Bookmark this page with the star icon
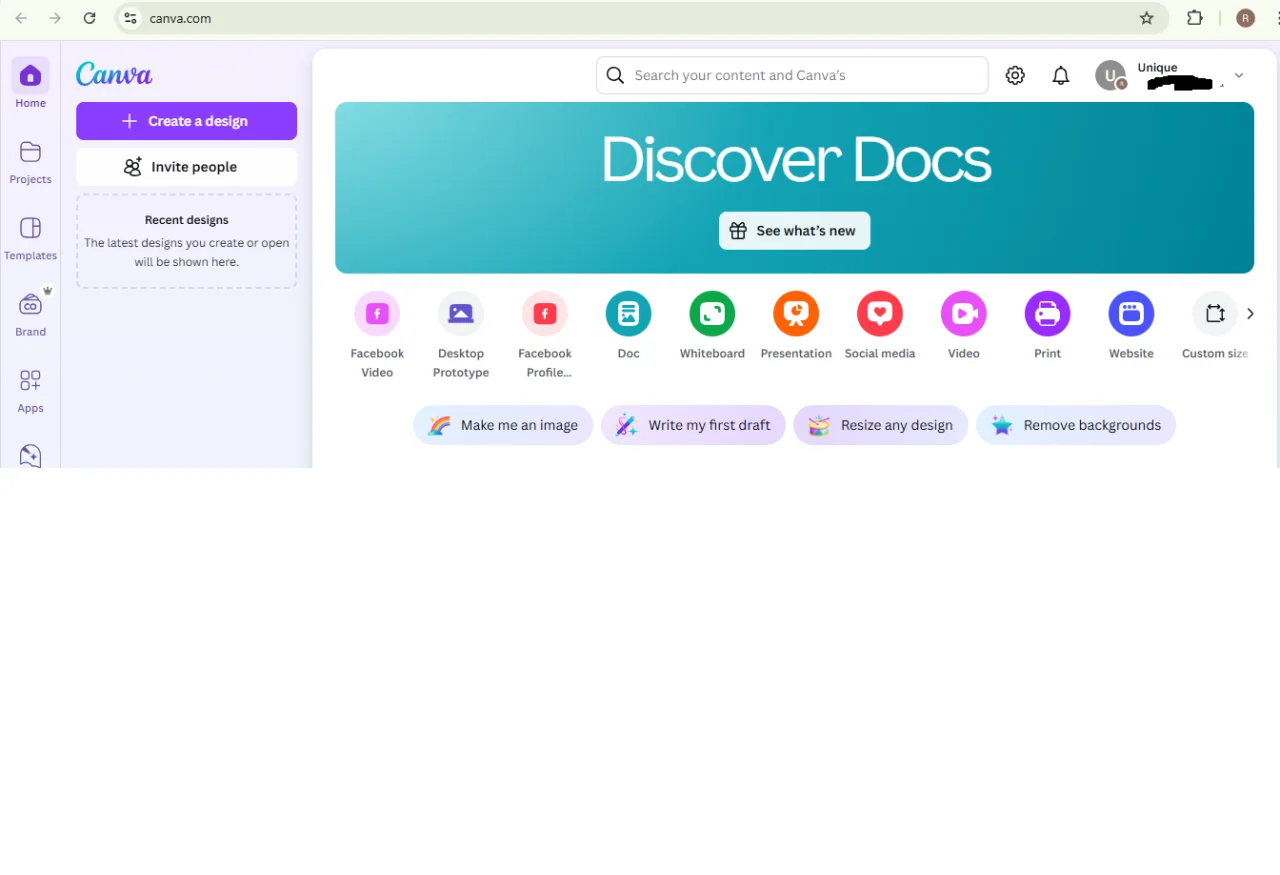Viewport: 1280px width, 875px height. click(1147, 18)
